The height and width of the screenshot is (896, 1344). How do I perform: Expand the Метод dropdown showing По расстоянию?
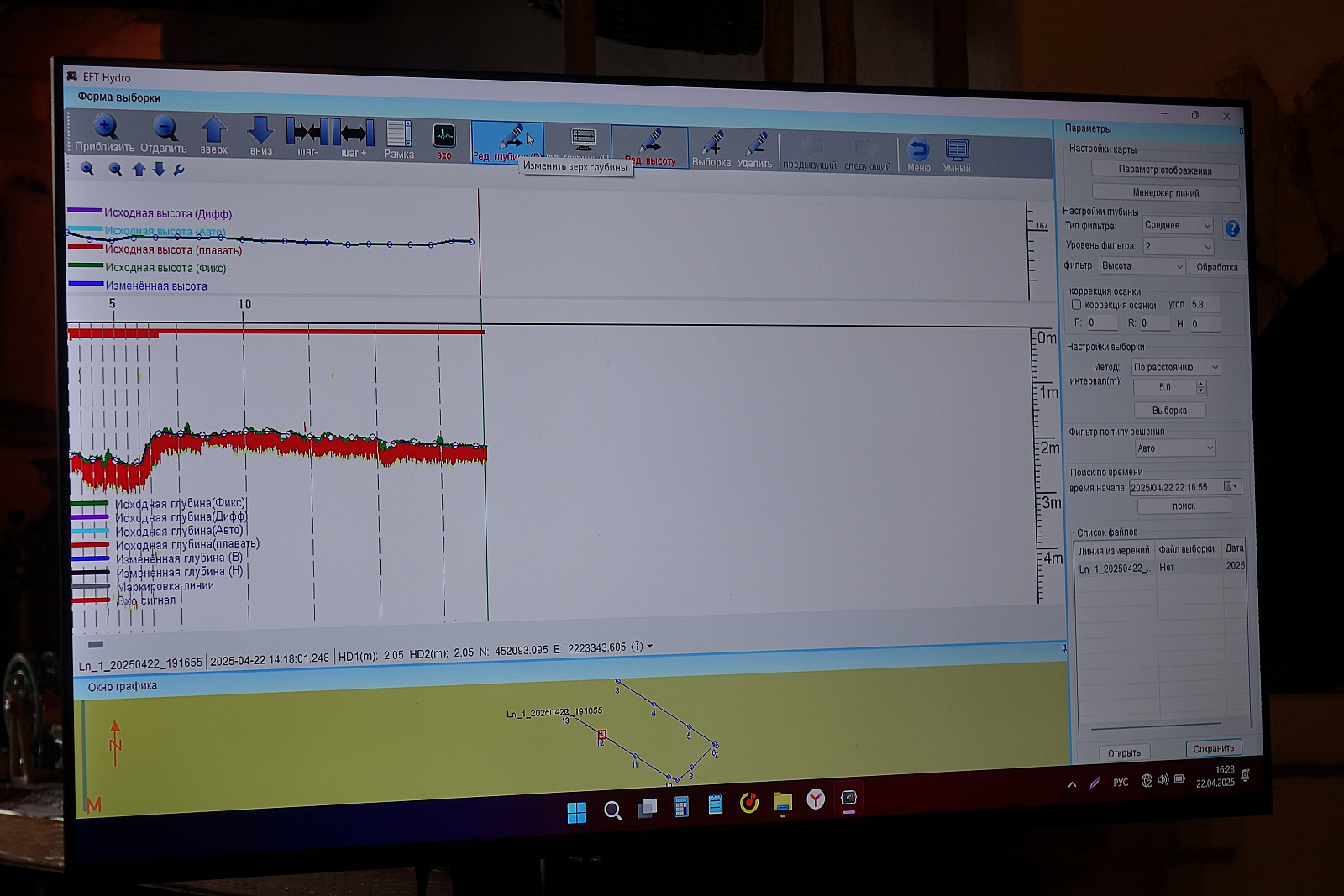pos(1175,368)
